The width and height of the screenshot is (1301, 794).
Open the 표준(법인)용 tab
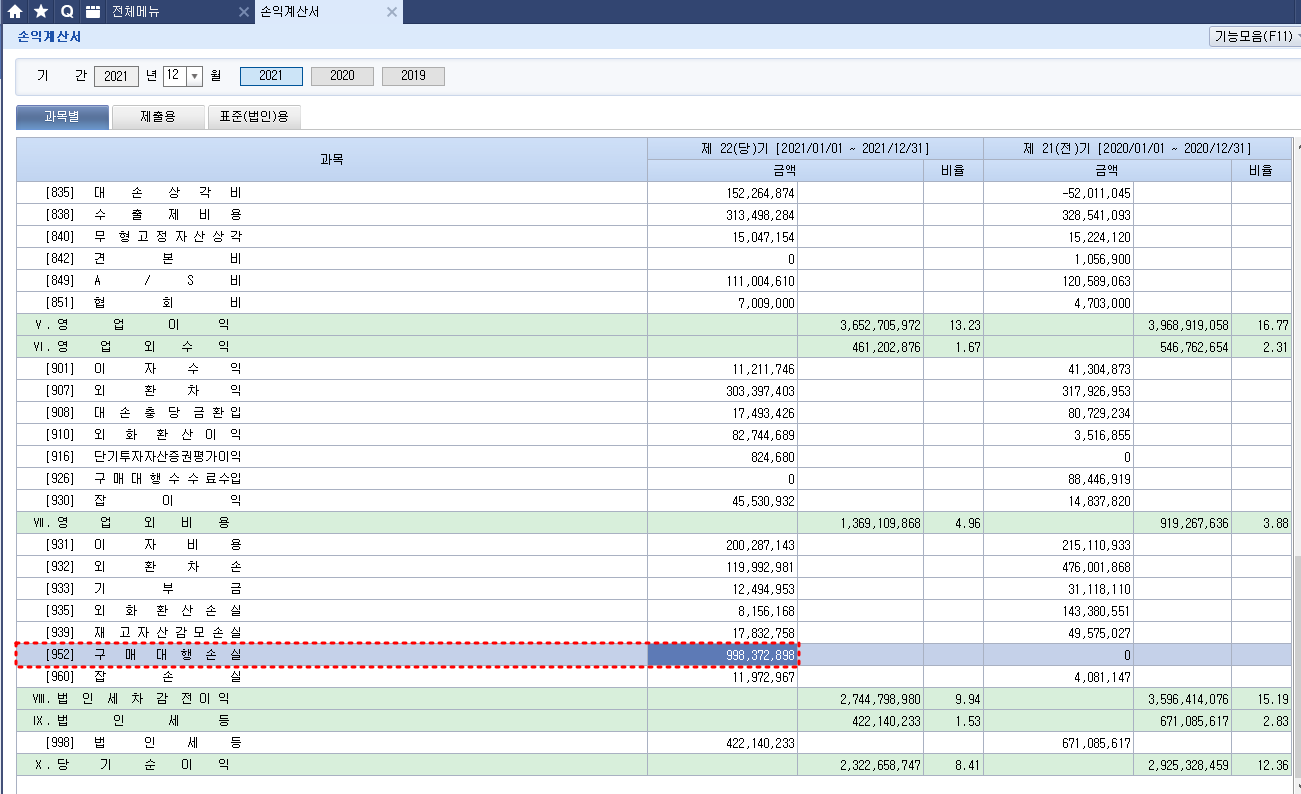[x=254, y=117]
